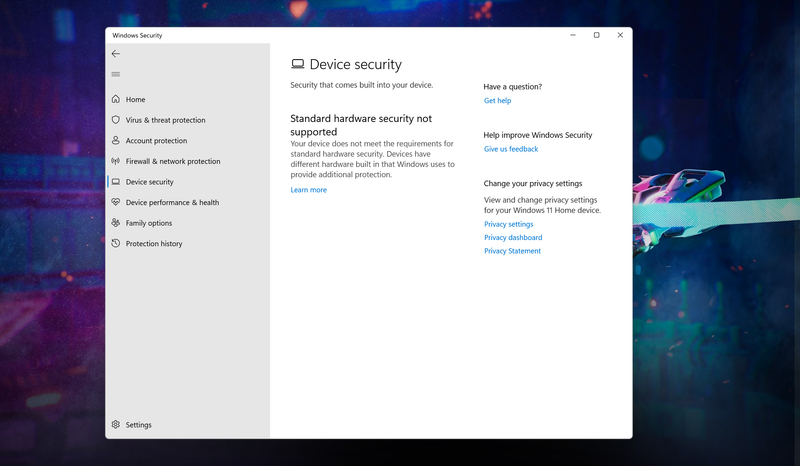This screenshot has height=466, width=800.
Task: Visit the Privacy dashboard link
Action: [x=513, y=238]
